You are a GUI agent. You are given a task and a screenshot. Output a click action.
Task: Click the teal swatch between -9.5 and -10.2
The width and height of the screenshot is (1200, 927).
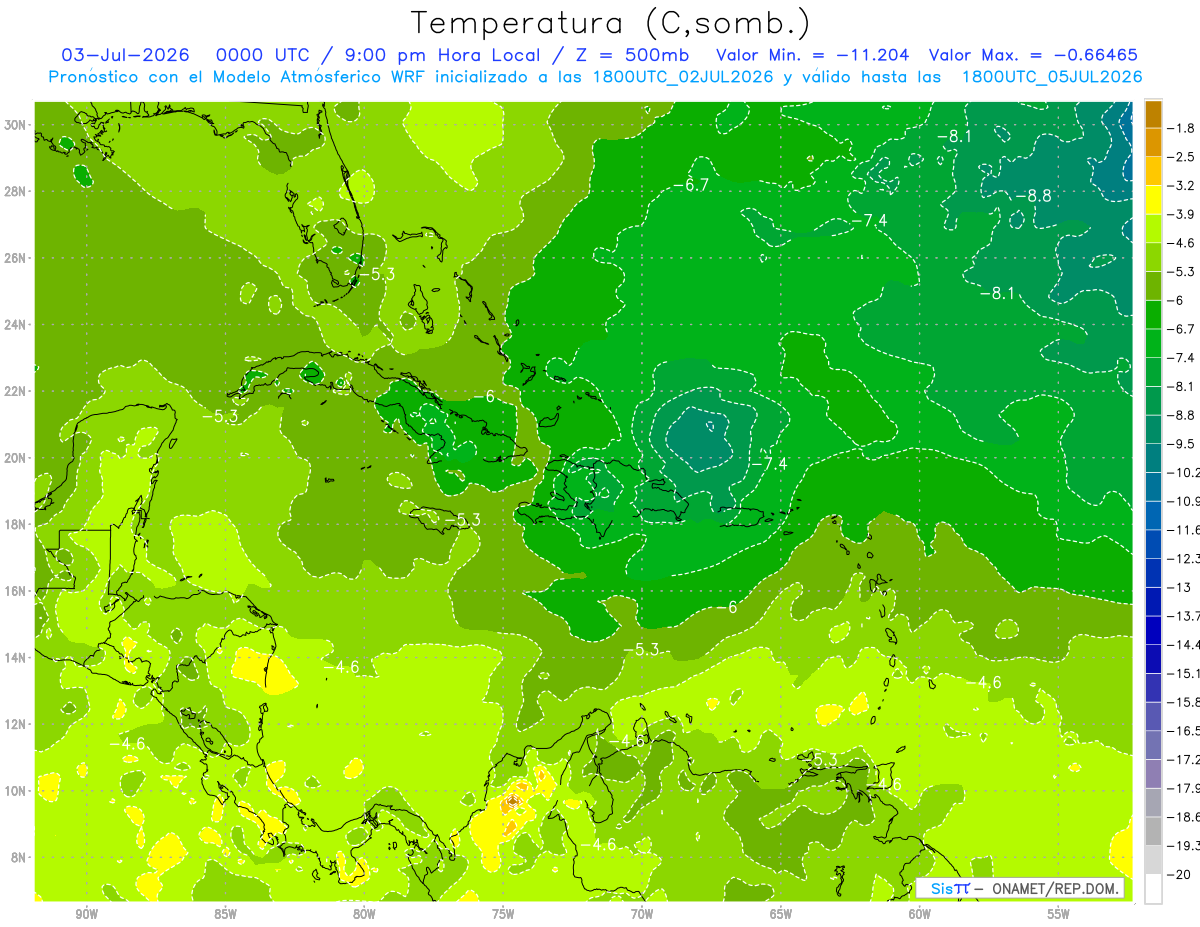(x=1153, y=459)
